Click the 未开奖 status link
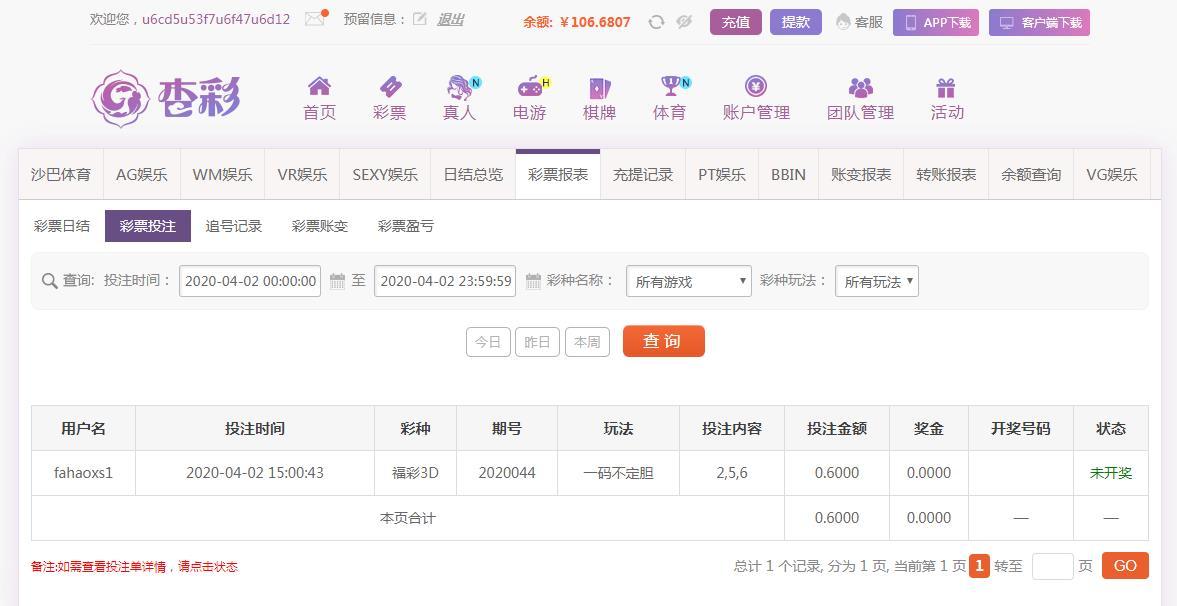This screenshot has height=606, width=1177. pyautogui.click(x=1110, y=473)
